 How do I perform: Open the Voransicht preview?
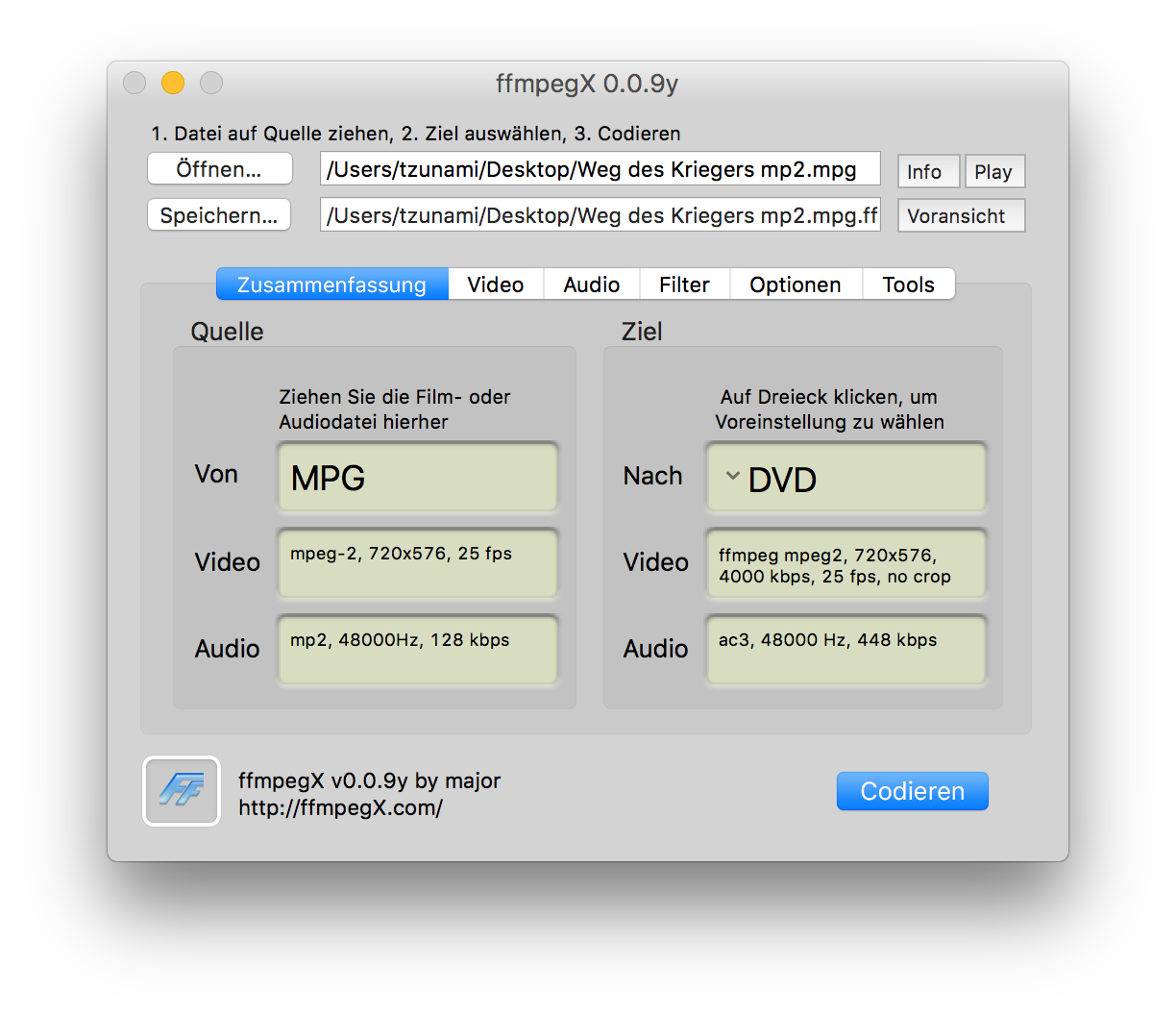point(961,216)
